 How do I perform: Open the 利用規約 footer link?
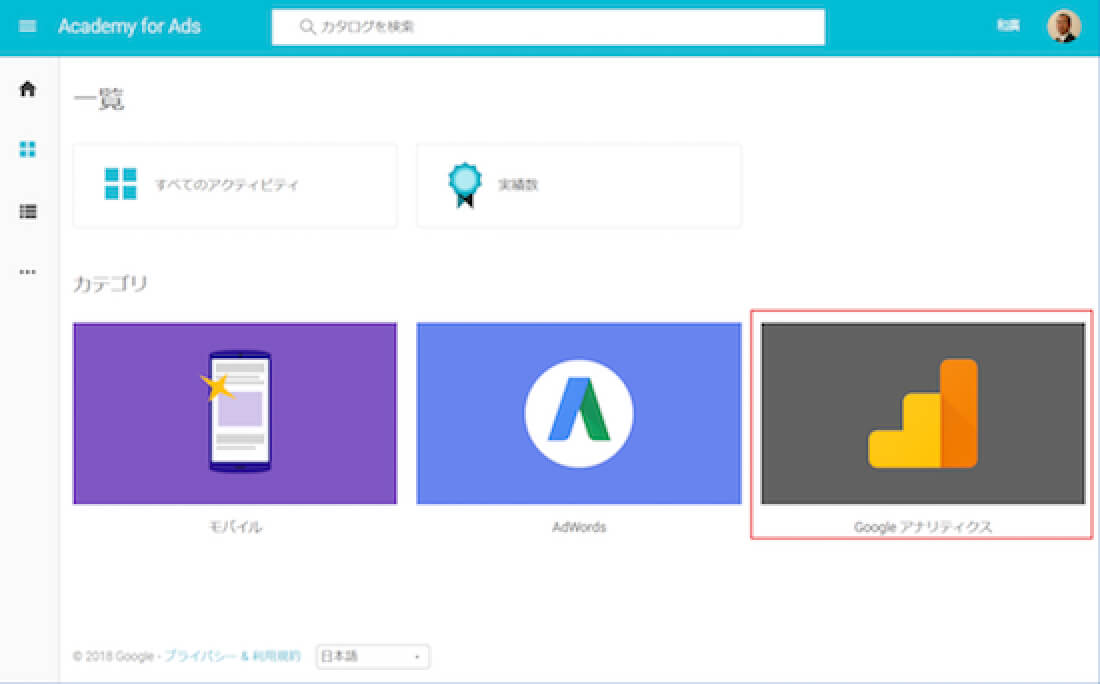pos(276,657)
